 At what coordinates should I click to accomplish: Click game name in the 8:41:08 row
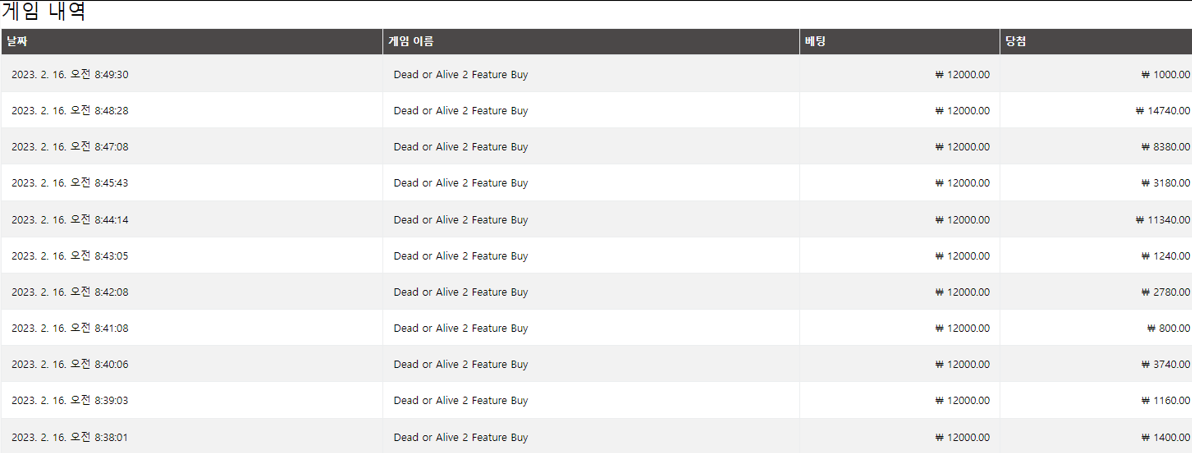coord(461,328)
